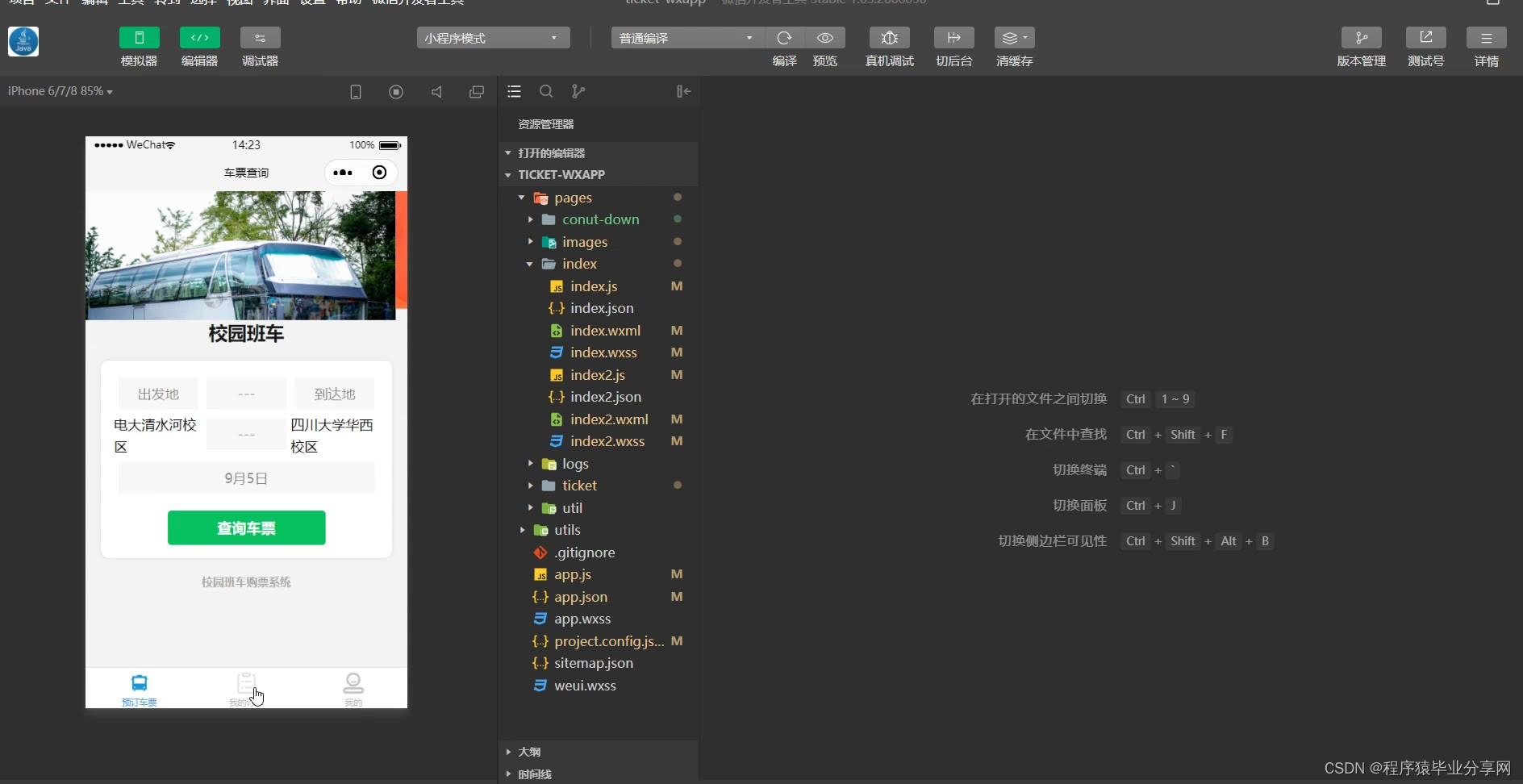Open the index2.wxml file
This screenshot has height=784, width=1523.
pos(599,419)
